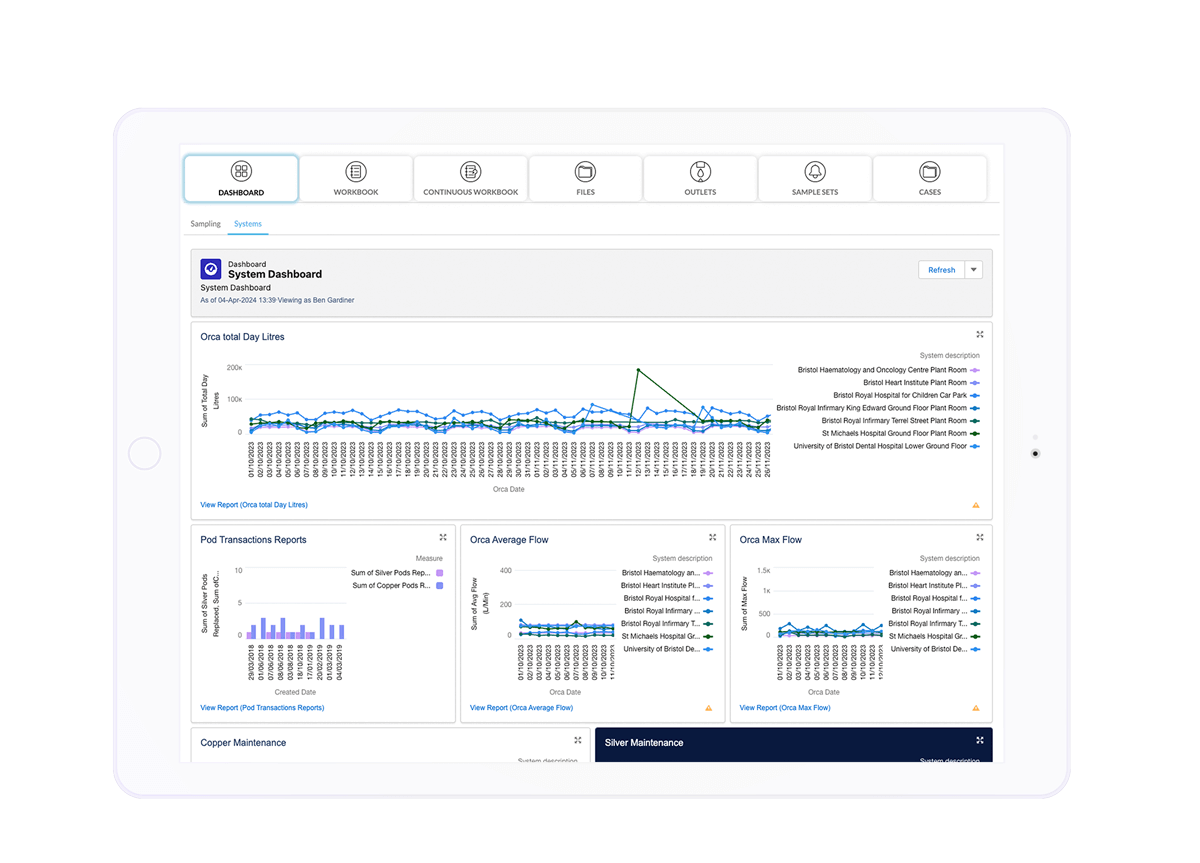Open View Report (Pod Transactions Reports) link
The height and width of the screenshot is (863, 1200).
click(x=262, y=708)
